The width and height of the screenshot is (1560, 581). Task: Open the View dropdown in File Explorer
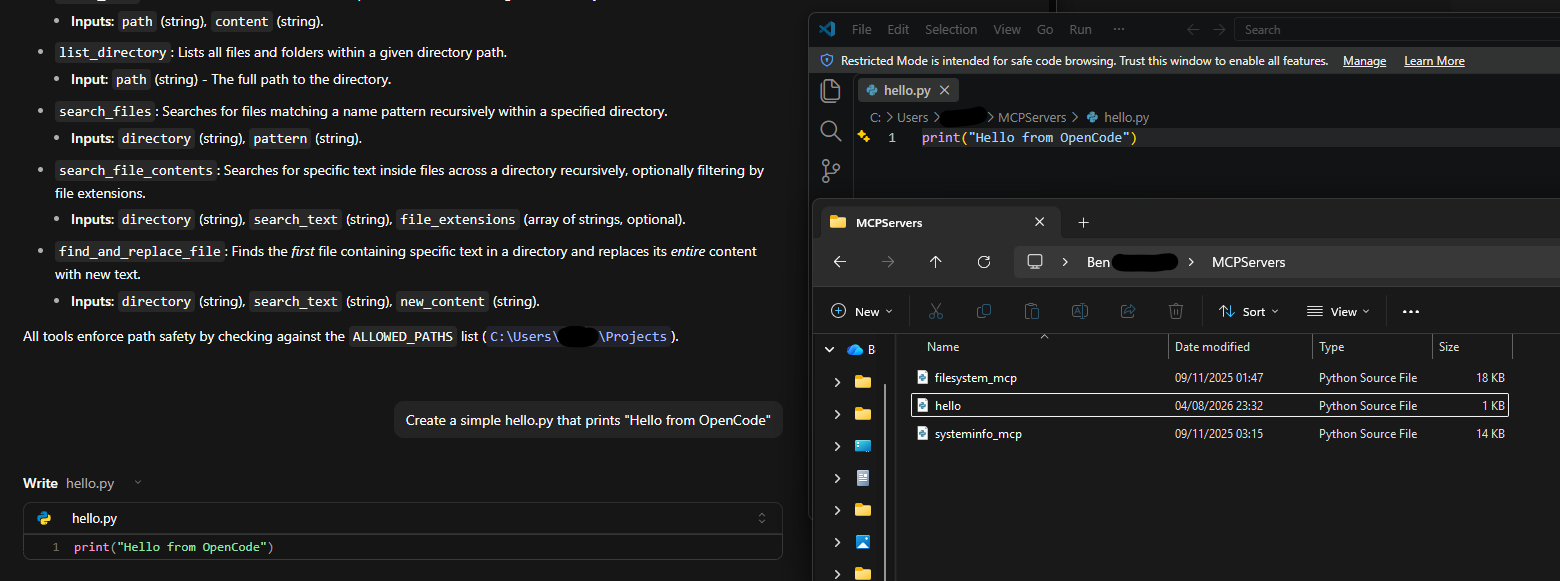(x=1338, y=311)
